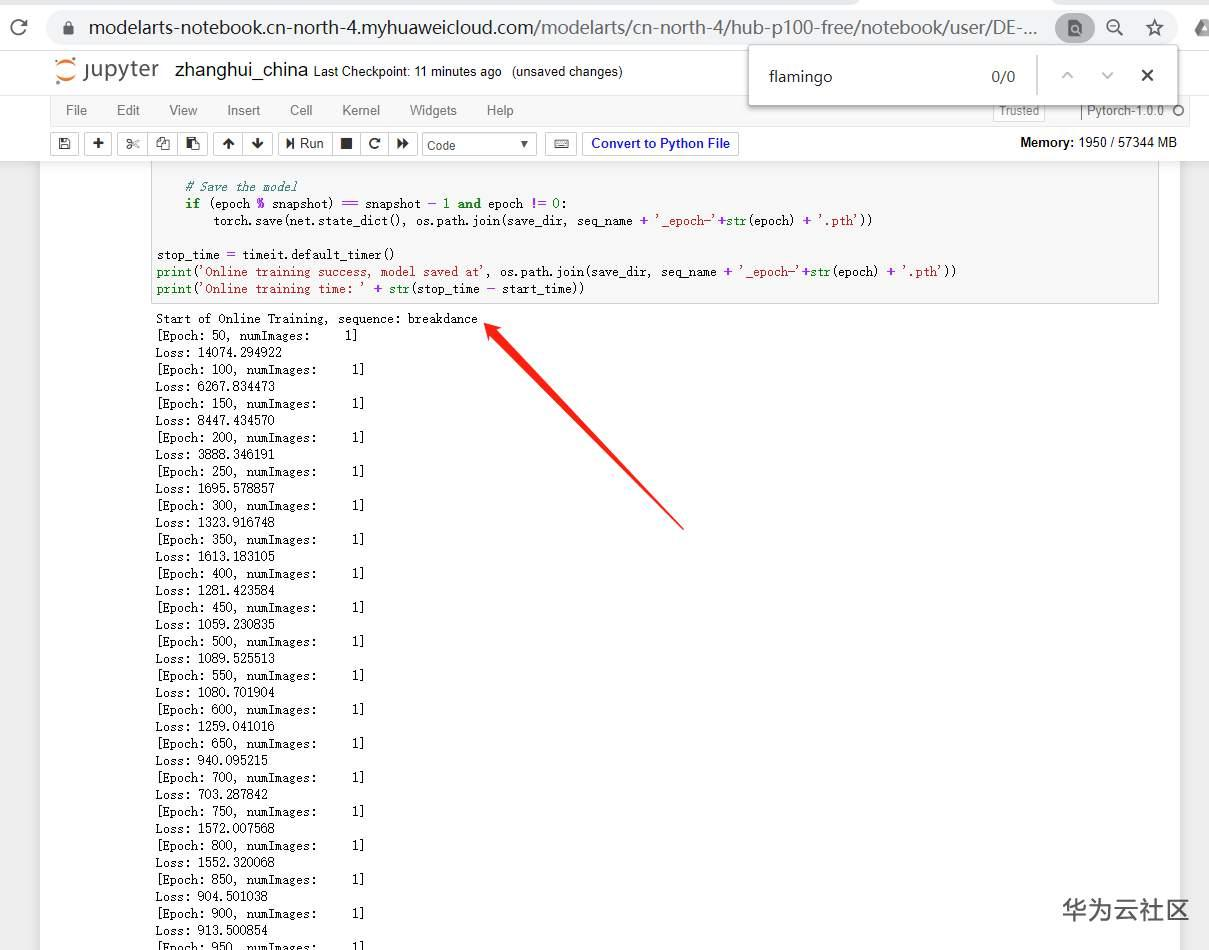The width and height of the screenshot is (1209, 950).
Task: Click the 'Loss: 940.095215' output line
Action: (212, 761)
